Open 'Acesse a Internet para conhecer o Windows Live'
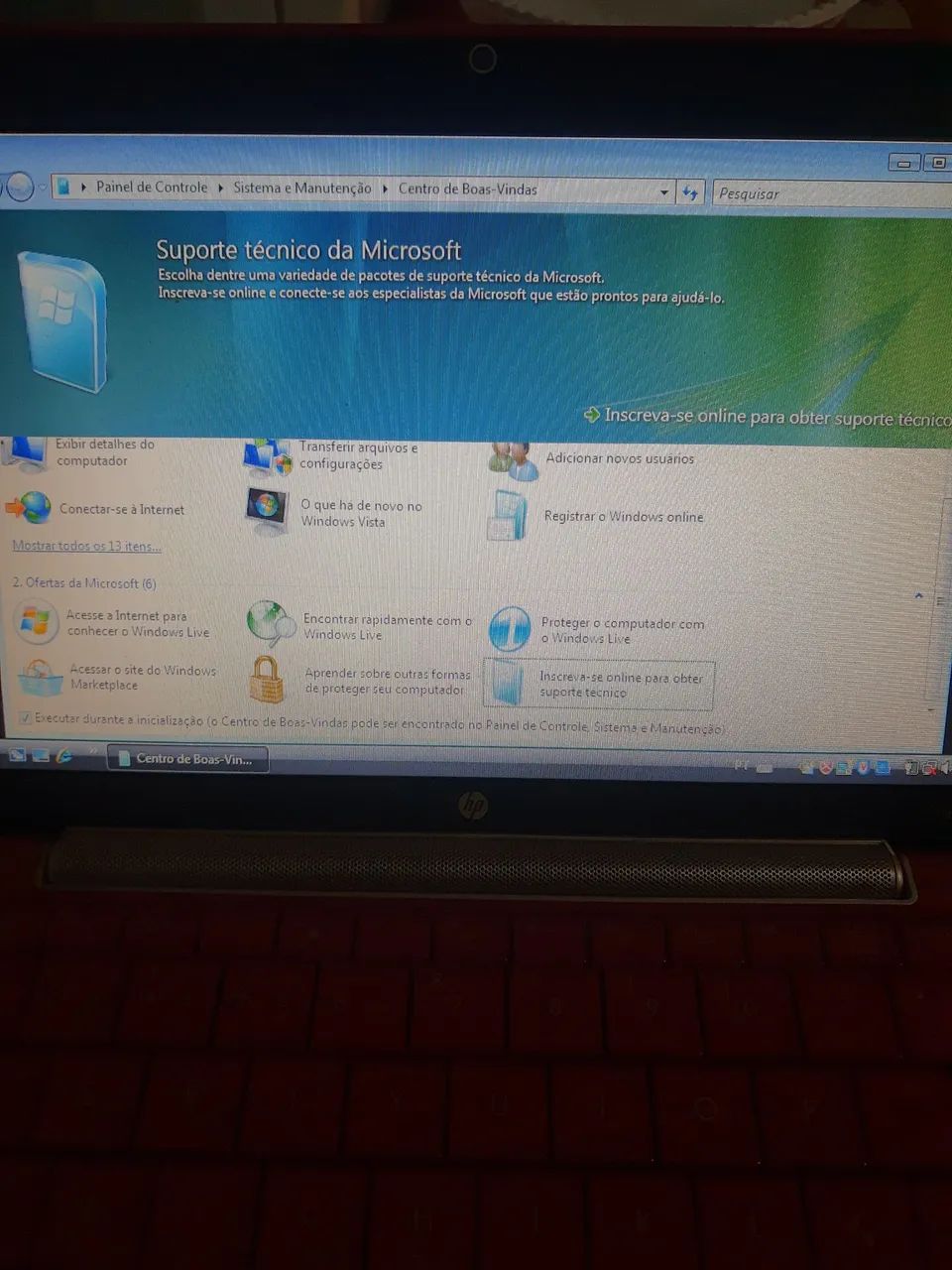Screen dimensions: 952x1270 (114, 623)
